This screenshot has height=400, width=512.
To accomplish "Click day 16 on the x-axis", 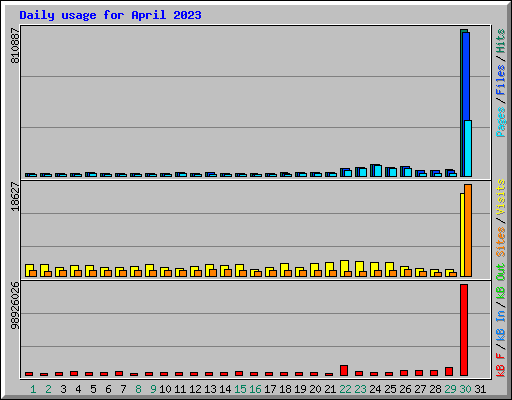I will click(x=255, y=389).
